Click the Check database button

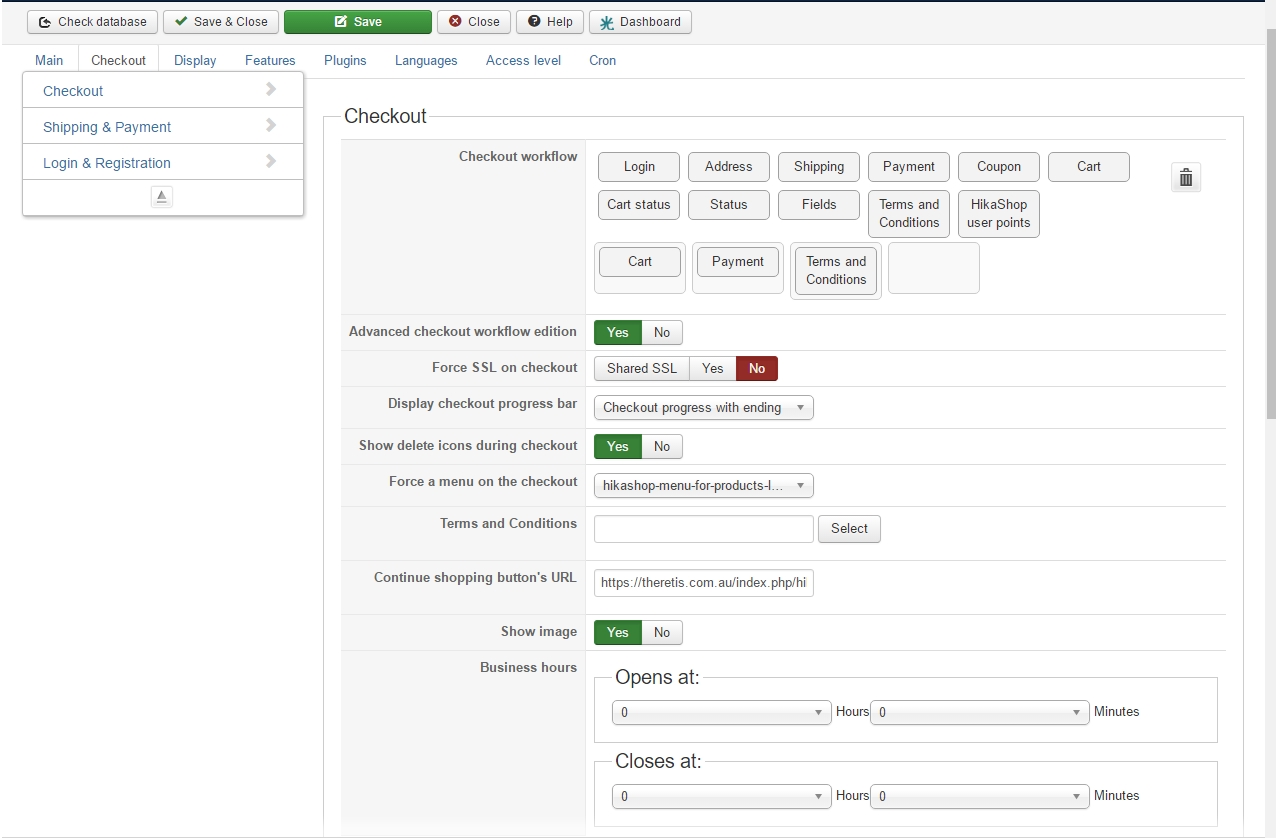(x=92, y=22)
